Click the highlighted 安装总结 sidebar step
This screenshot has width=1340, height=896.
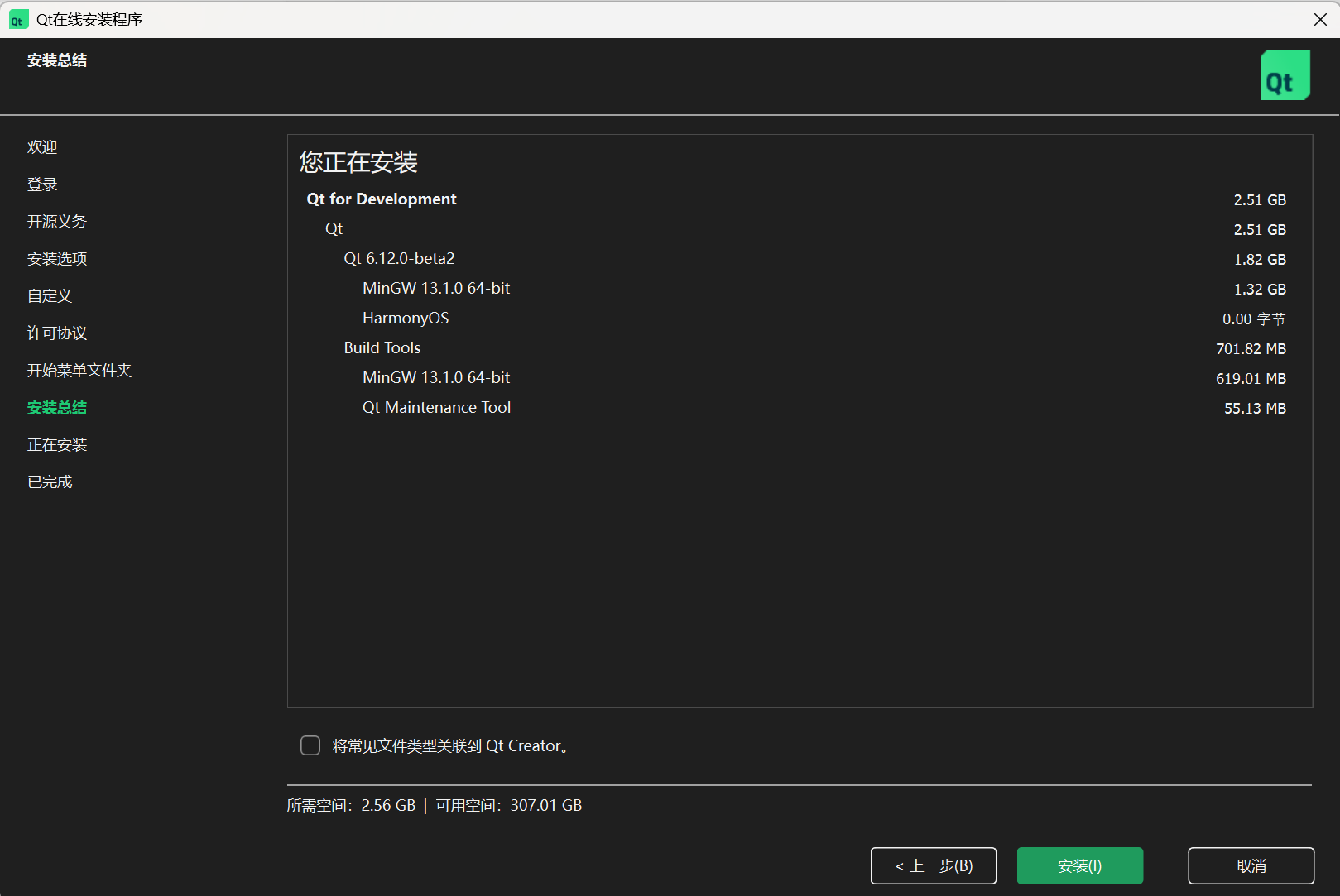(x=57, y=408)
